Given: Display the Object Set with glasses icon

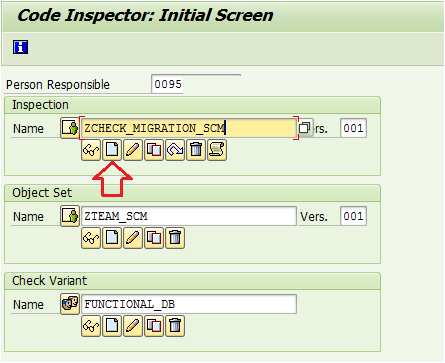Looking at the screenshot, I should coord(91,238).
